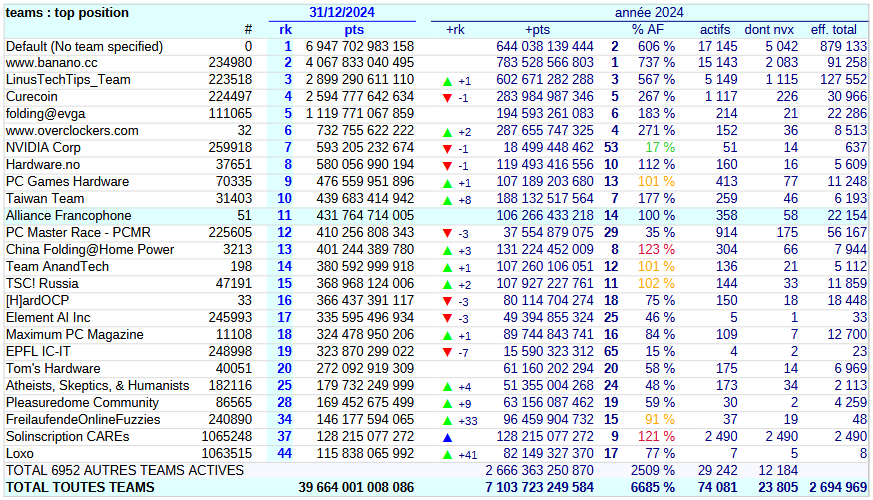This screenshot has width=873, height=500.
Task: Select the Alliance Francophone team row
Action: pyautogui.click(x=68, y=216)
